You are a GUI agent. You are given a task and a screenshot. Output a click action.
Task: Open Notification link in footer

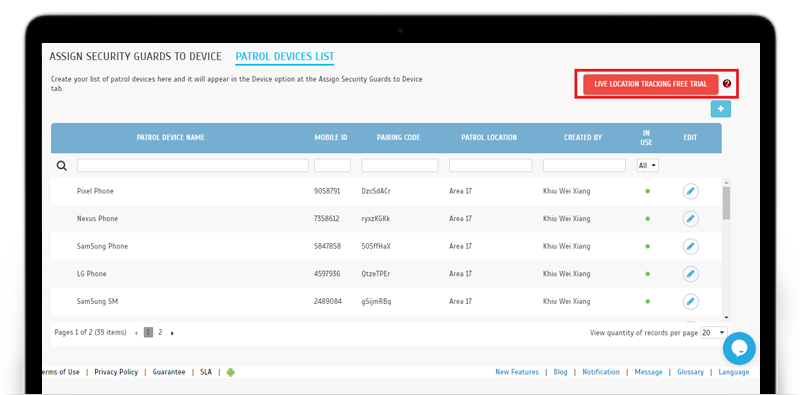tap(601, 372)
